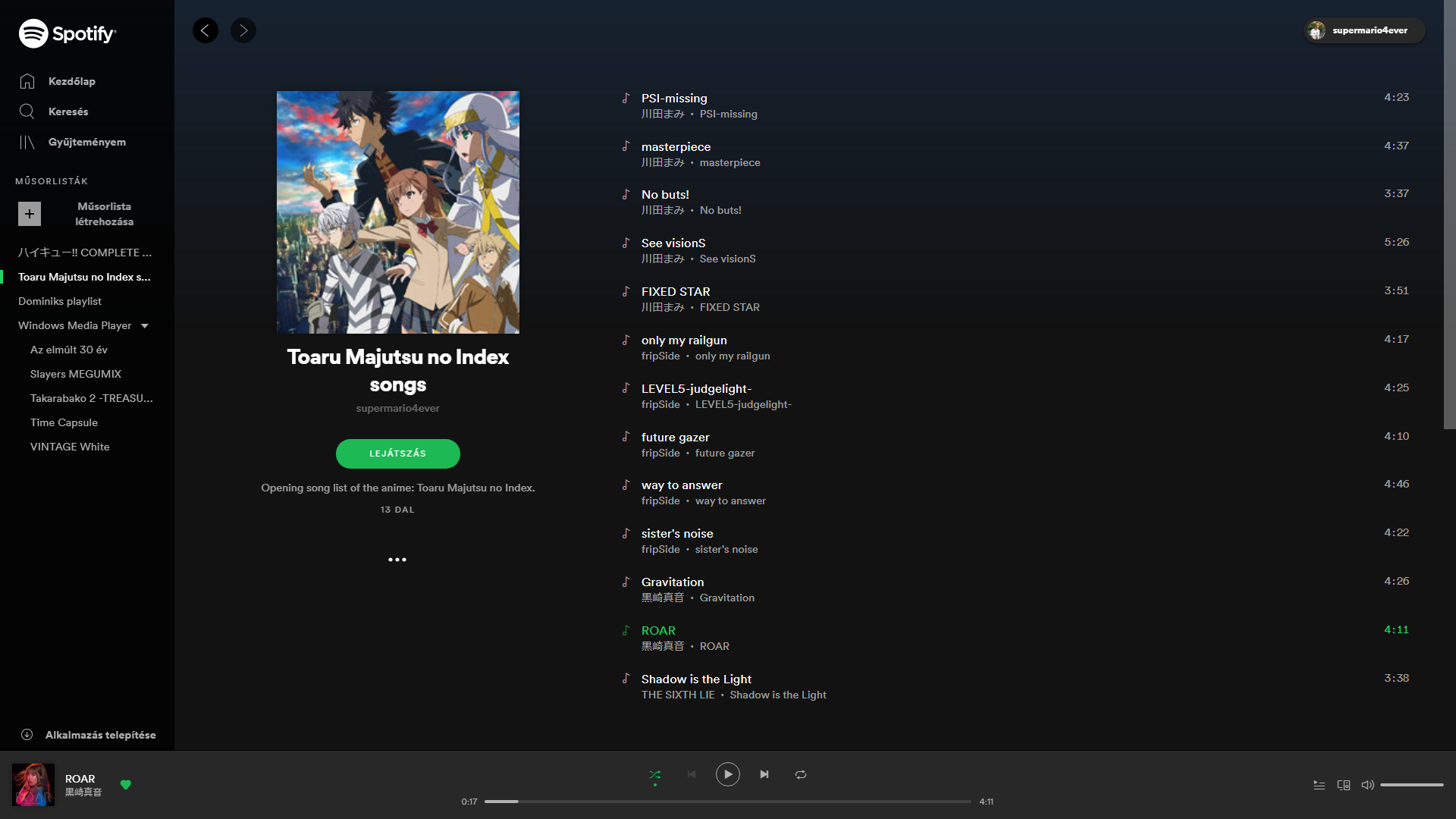Toggle shuffle playback
The height and width of the screenshot is (819, 1456).
(655, 774)
